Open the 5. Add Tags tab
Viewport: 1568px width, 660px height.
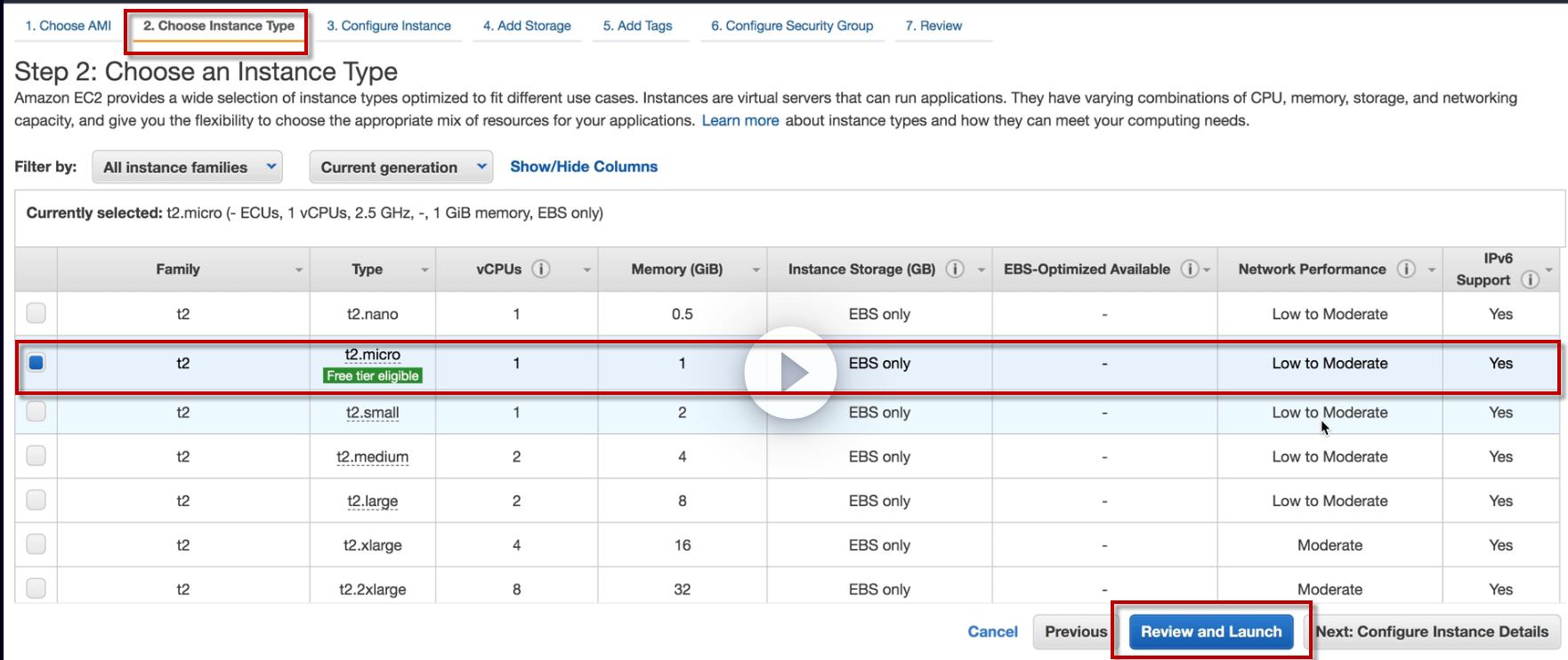click(x=638, y=26)
